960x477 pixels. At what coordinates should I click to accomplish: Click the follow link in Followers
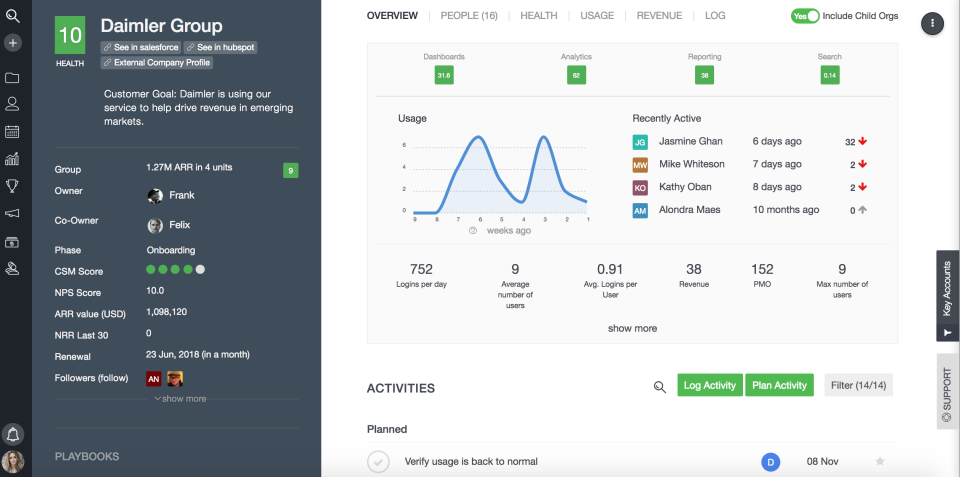(x=114, y=378)
